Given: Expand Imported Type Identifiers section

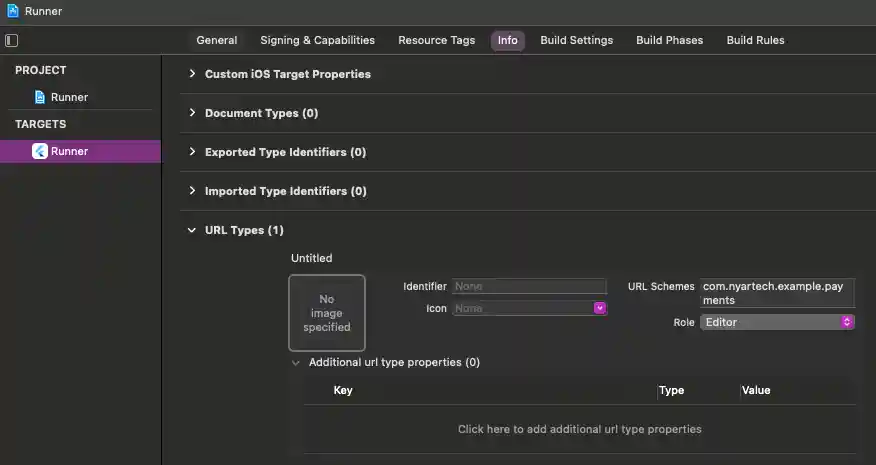Looking at the screenshot, I should pyautogui.click(x=193, y=191).
